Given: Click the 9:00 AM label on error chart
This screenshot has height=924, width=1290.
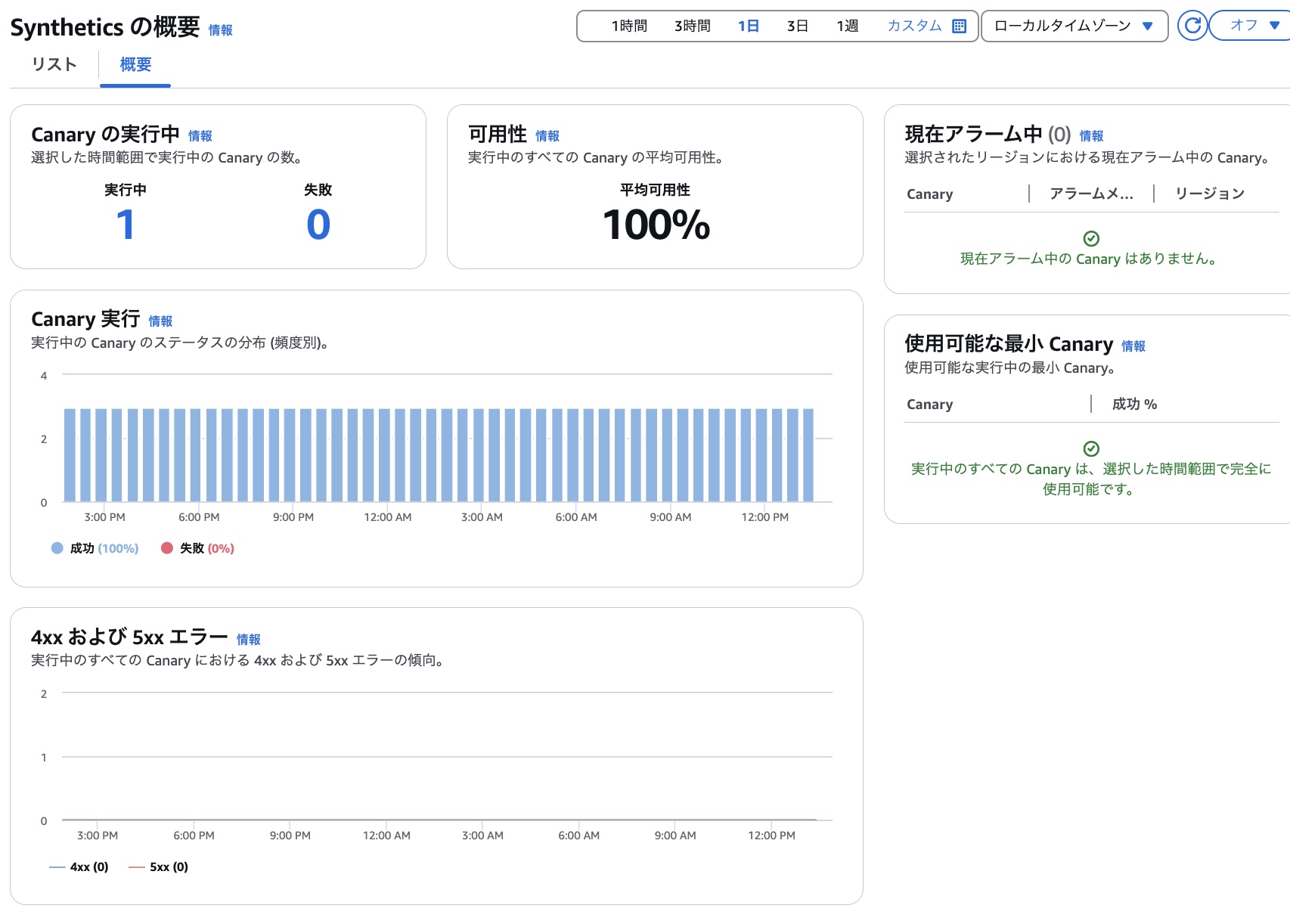Looking at the screenshot, I should tap(675, 836).
